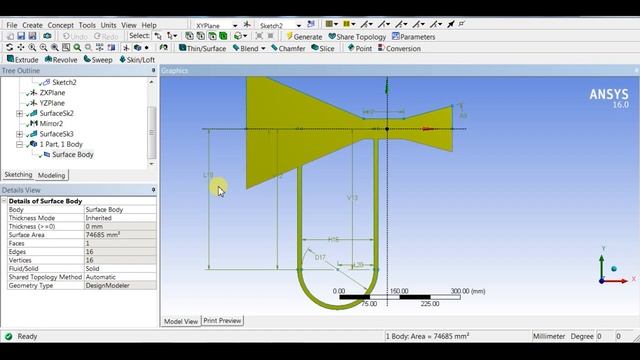This screenshot has height=360, width=640.
Task: Open the XYPlane plane dropdown
Action: [235, 25]
